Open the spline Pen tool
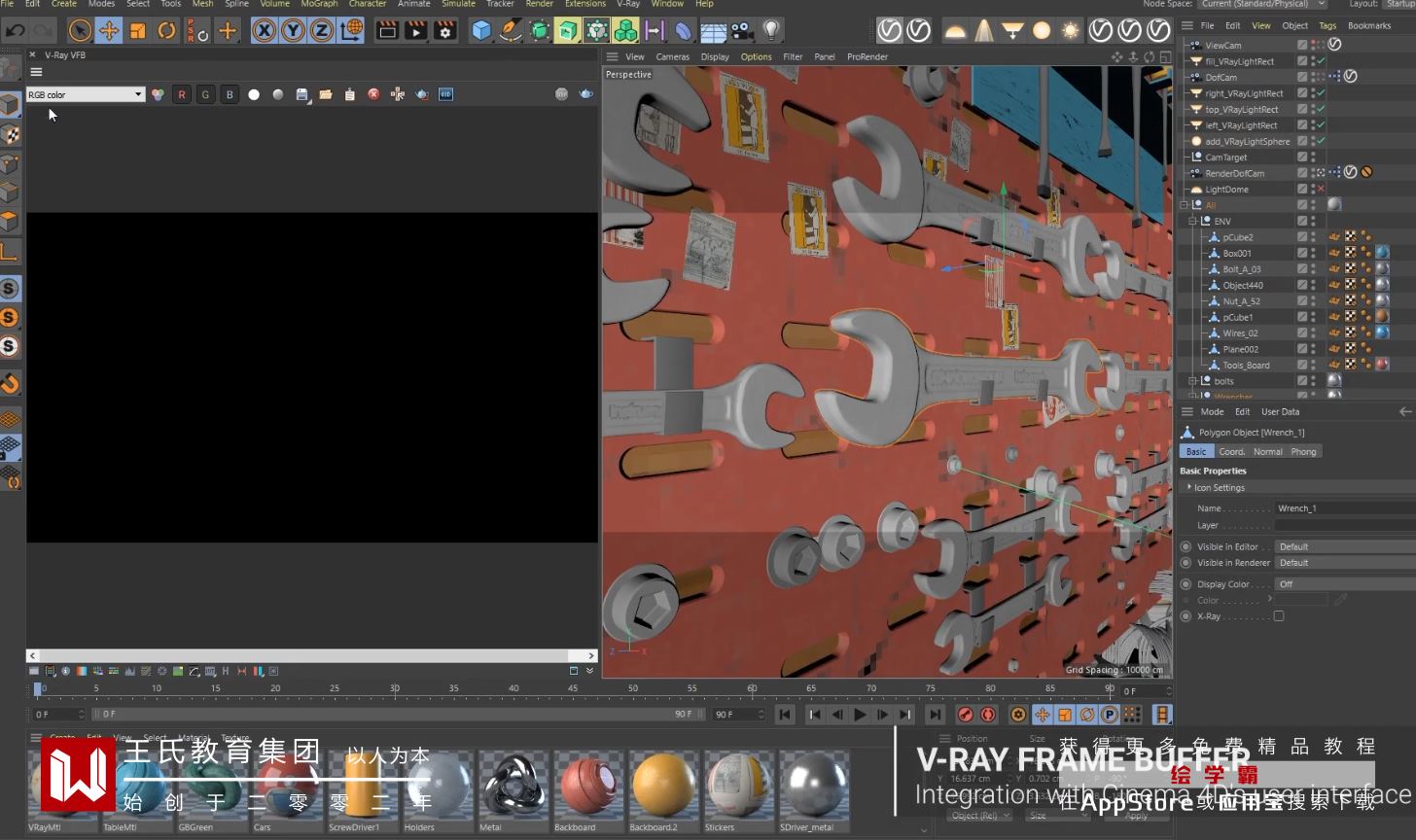The width and height of the screenshot is (1416, 840). [511, 30]
